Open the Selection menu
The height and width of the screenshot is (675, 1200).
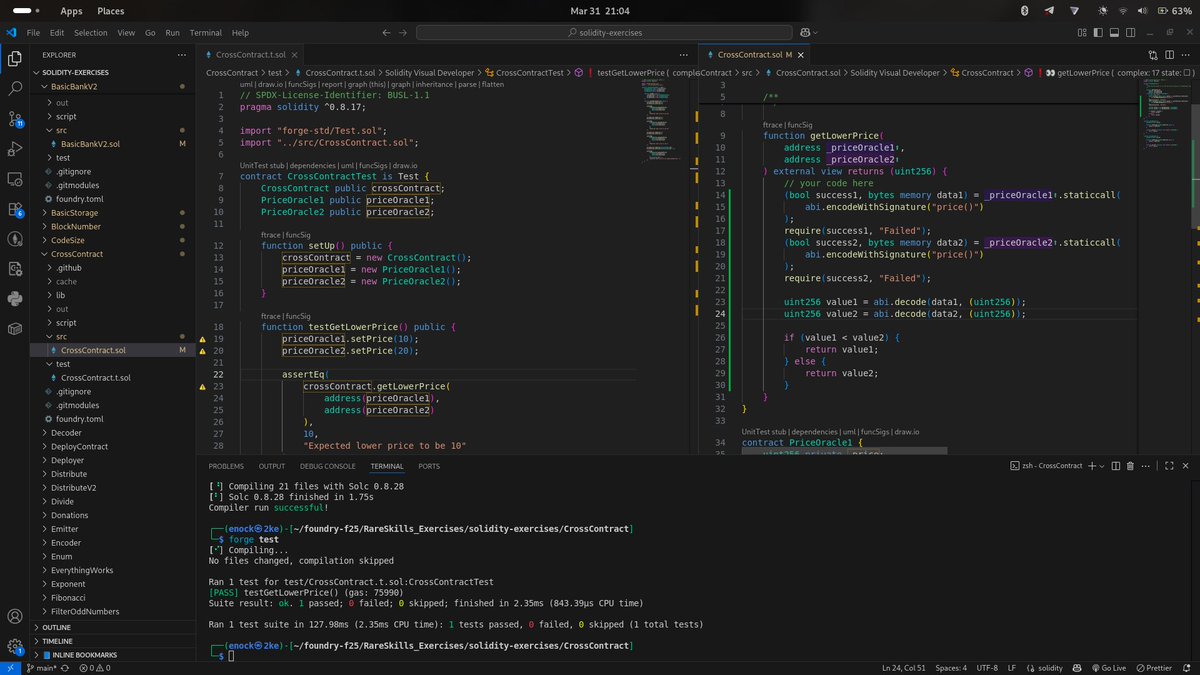(x=90, y=33)
